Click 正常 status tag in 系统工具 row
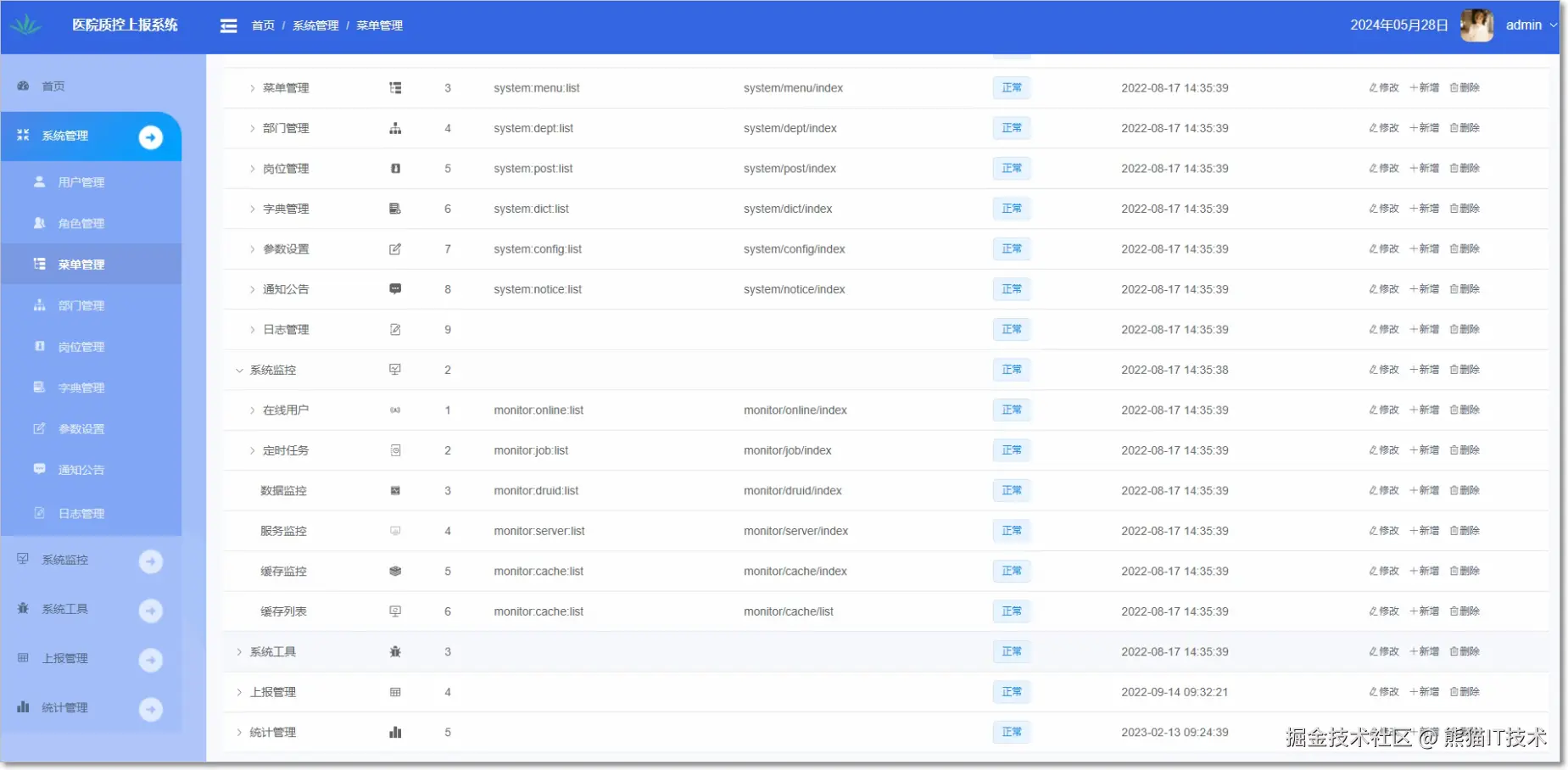Image resolution: width=1568 pixels, height=770 pixels. (1012, 652)
